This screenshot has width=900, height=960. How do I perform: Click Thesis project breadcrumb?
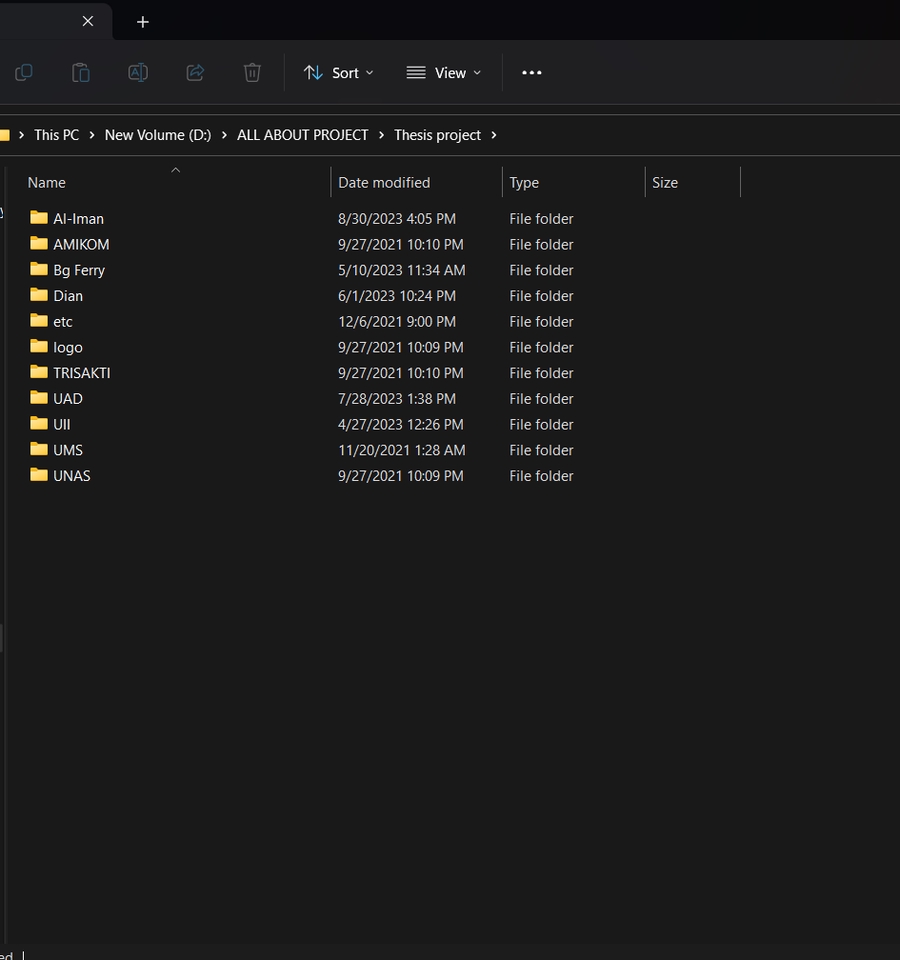[437, 135]
